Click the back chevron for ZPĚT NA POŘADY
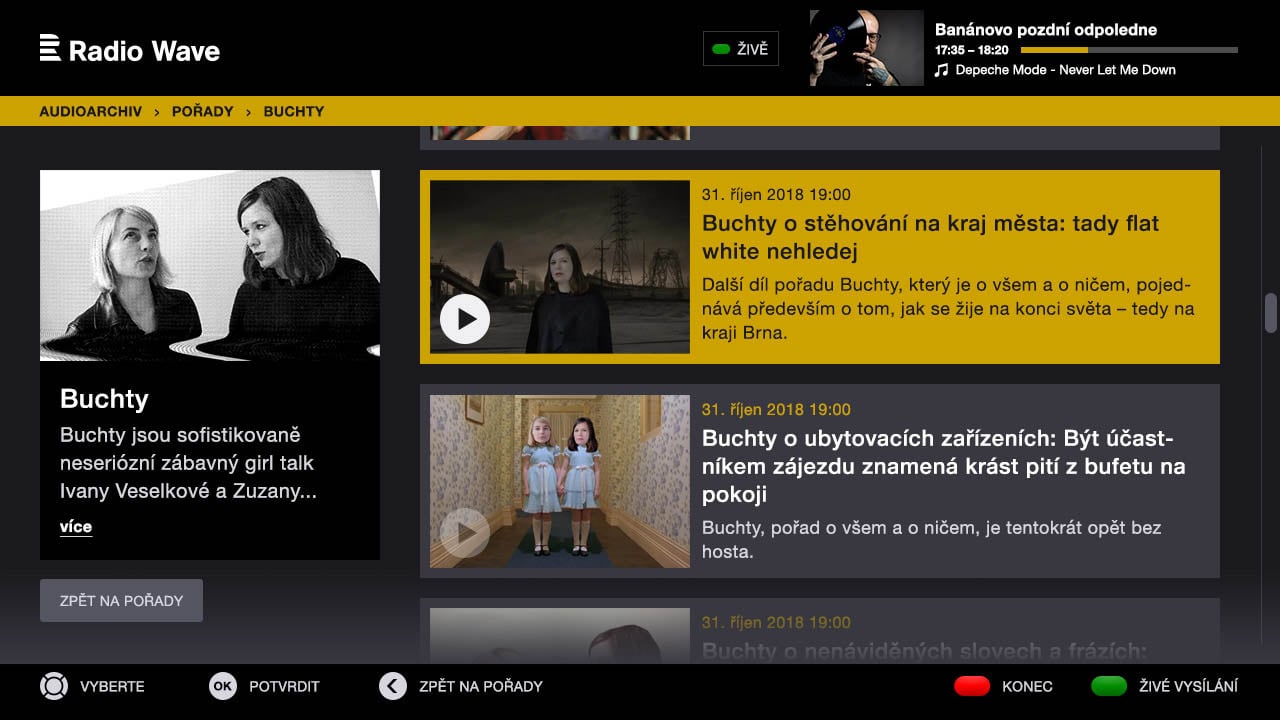This screenshot has height=720, width=1280. 392,686
